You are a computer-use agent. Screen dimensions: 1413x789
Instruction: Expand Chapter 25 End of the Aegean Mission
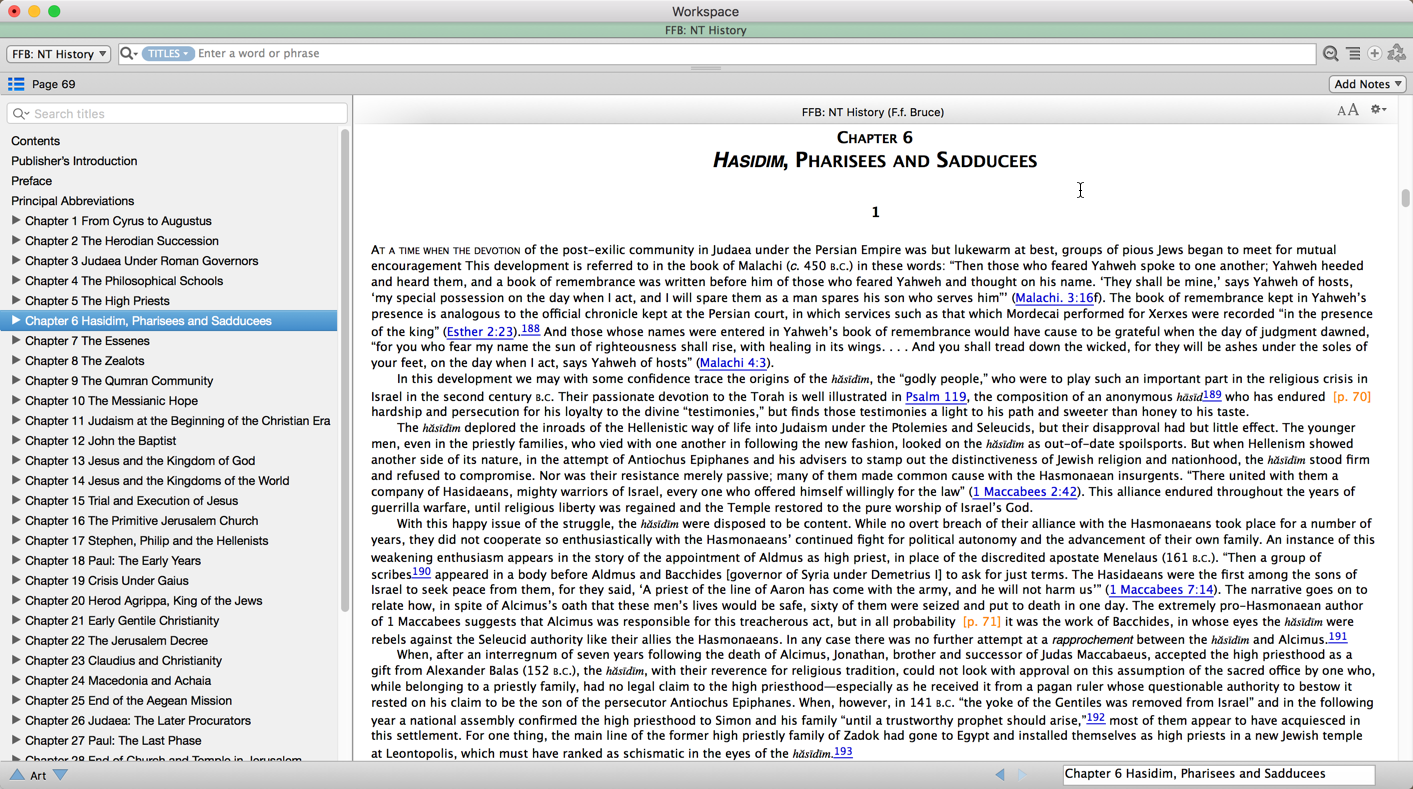16,700
